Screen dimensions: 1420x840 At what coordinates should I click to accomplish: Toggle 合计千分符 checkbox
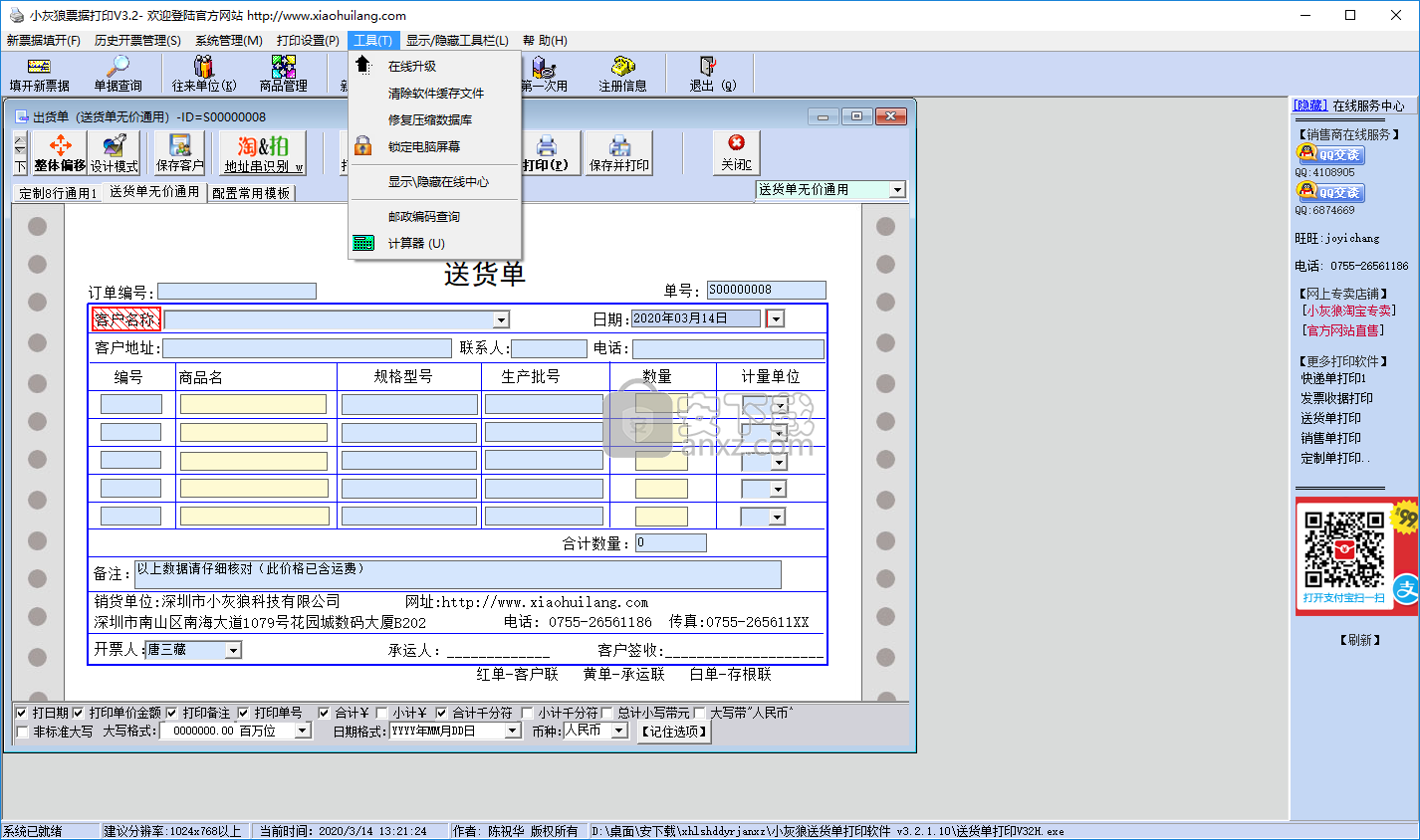[x=441, y=713]
